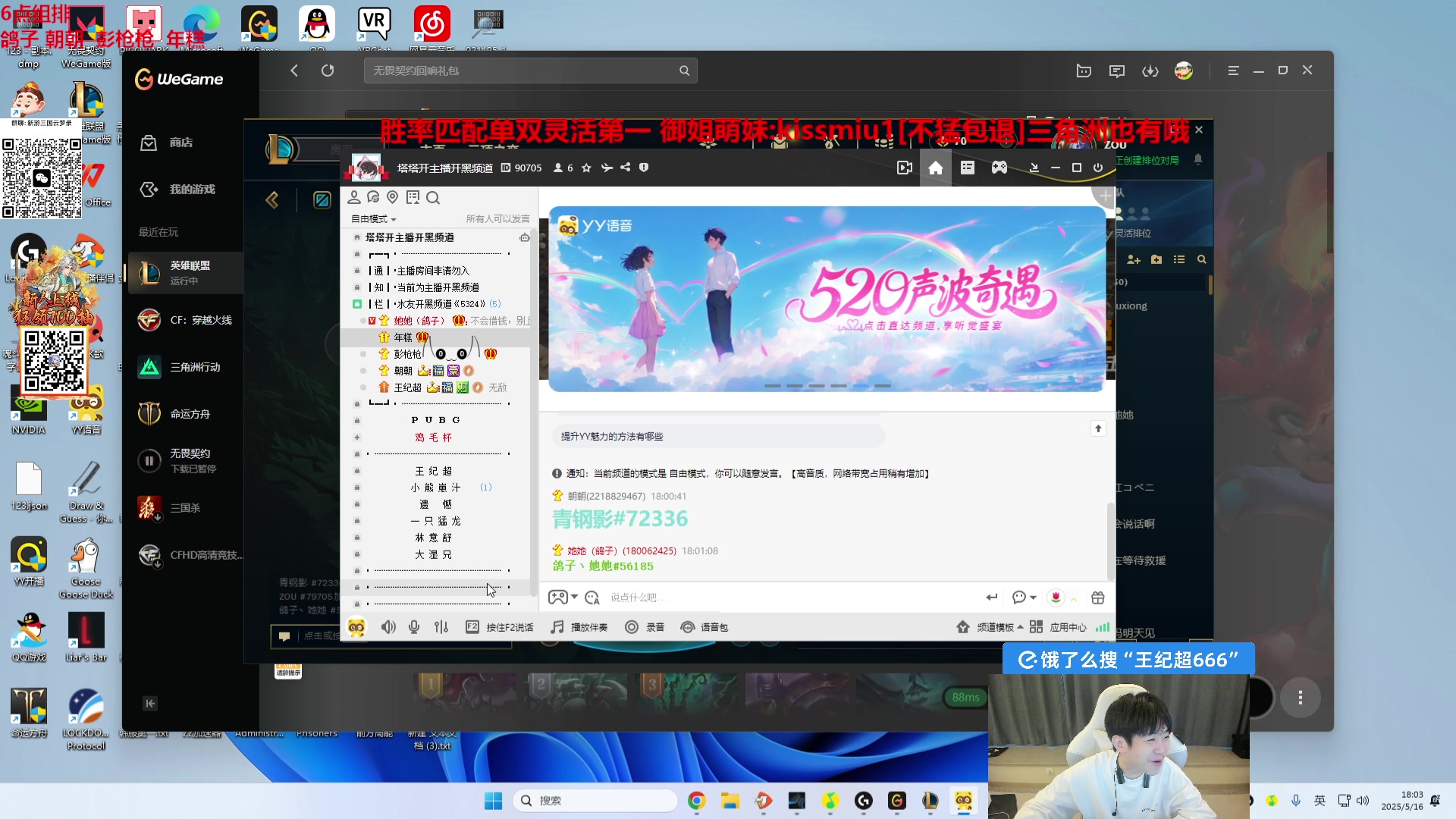Image resolution: width=1456 pixels, height=819 pixels.
Task: Select 命运方舟 in WeGame list
Action: [x=186, y=414]
